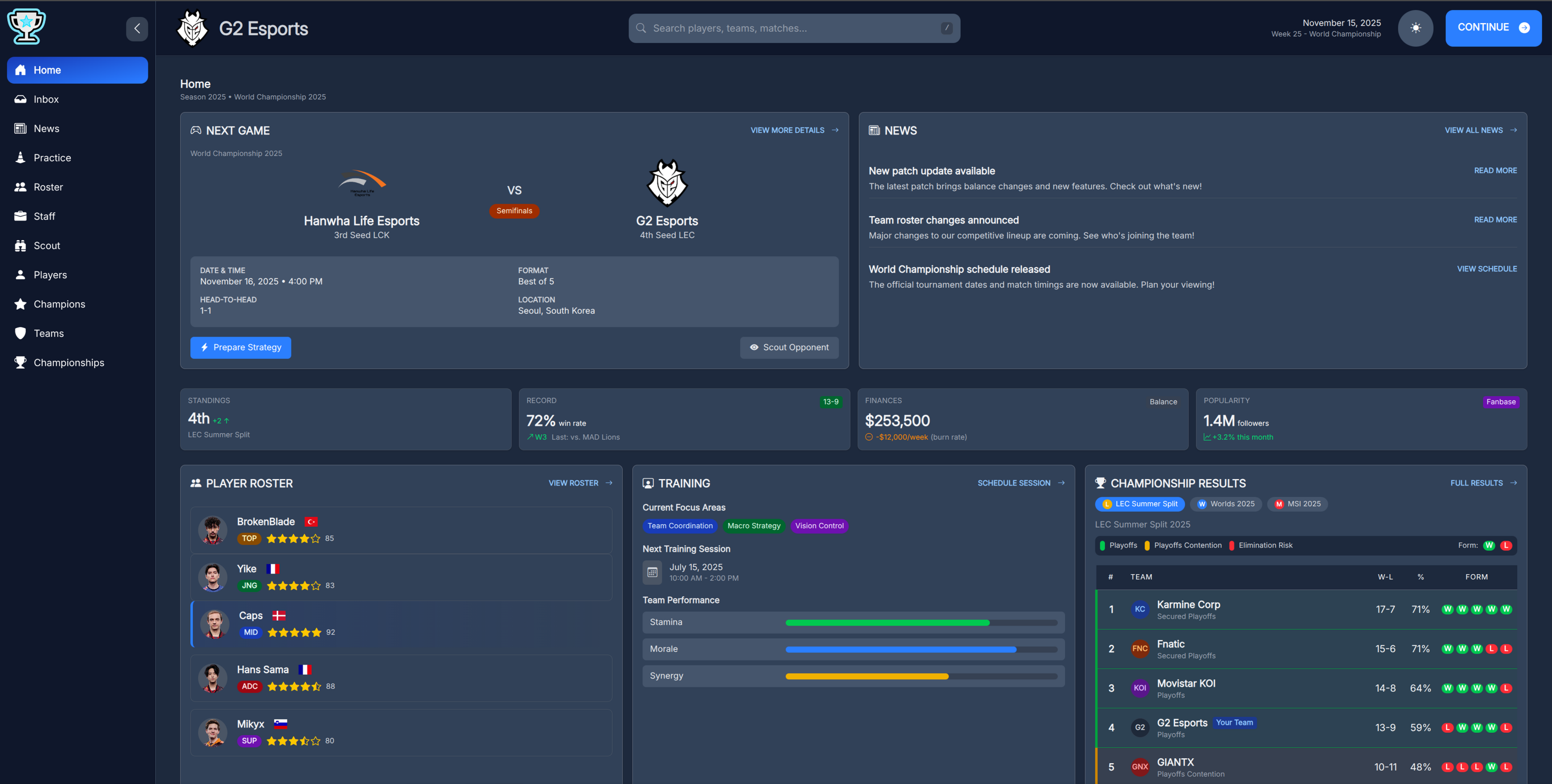Expand View More Details link
The width and height of the screenshot is (1552, 784).
click(x=793, y=130)
